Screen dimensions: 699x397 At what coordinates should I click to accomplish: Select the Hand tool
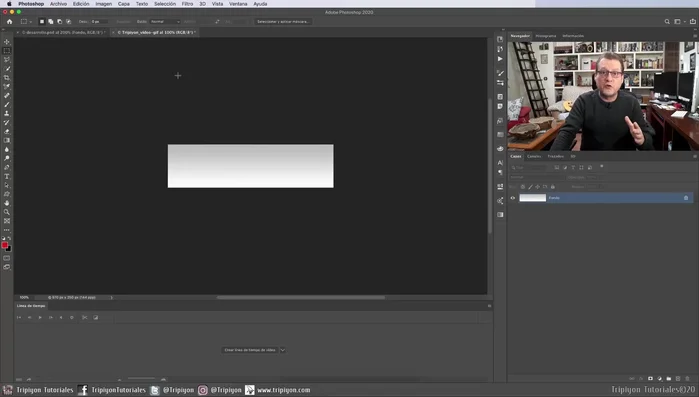7,203
